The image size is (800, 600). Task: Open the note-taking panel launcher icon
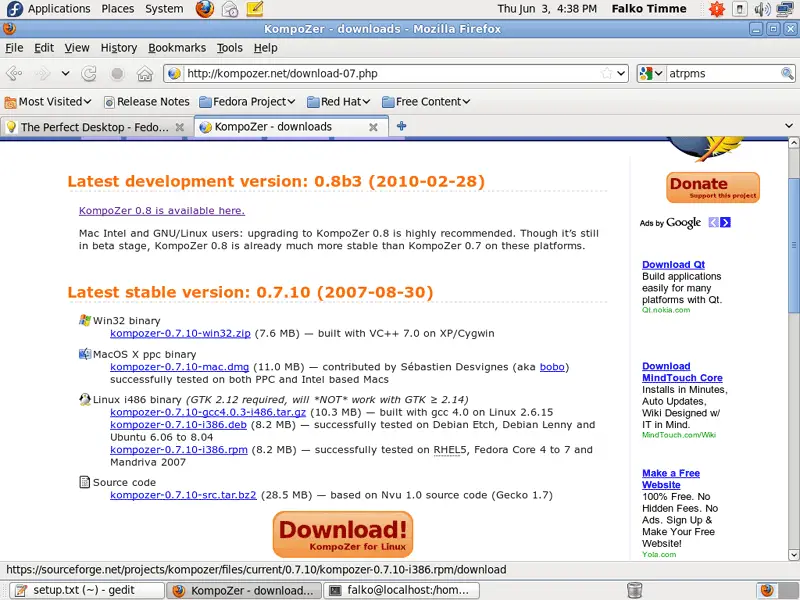tap(254, 9)
